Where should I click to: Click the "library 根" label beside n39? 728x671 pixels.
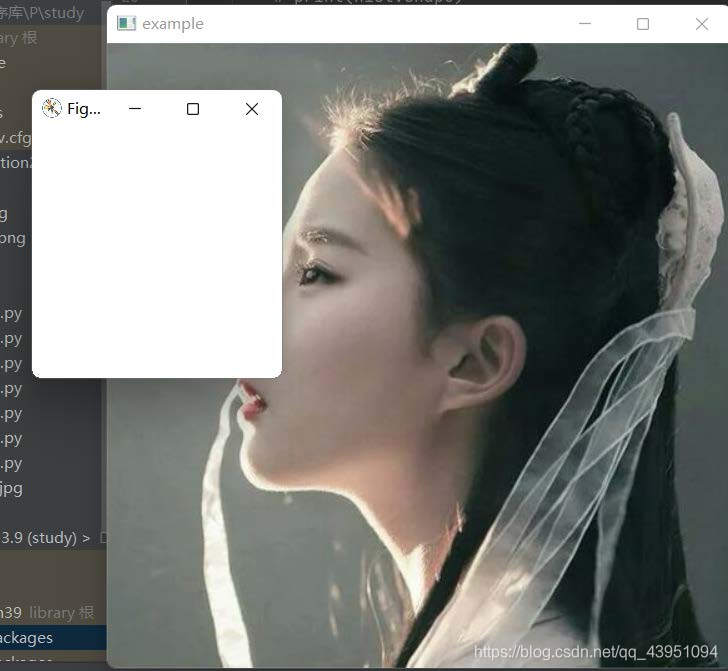point(62,612)
